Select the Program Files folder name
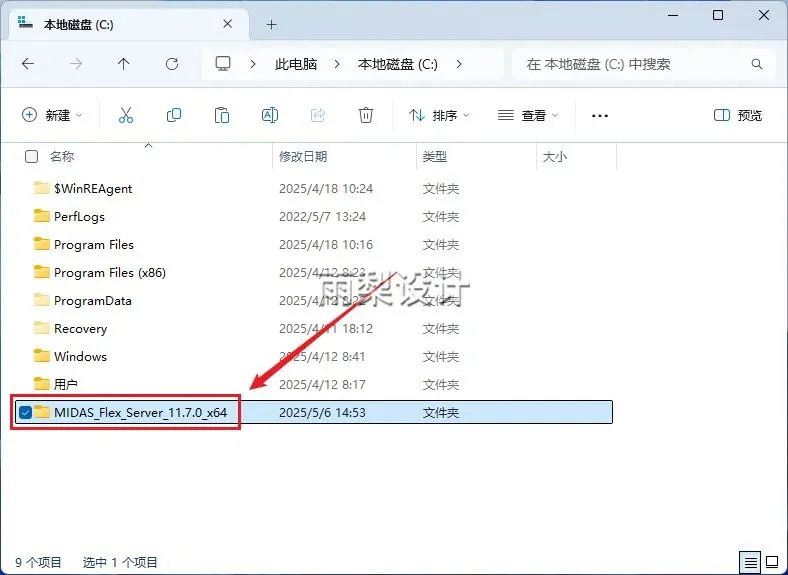The width and height of the screenshot is (788, 575). (x=94, y=245)
